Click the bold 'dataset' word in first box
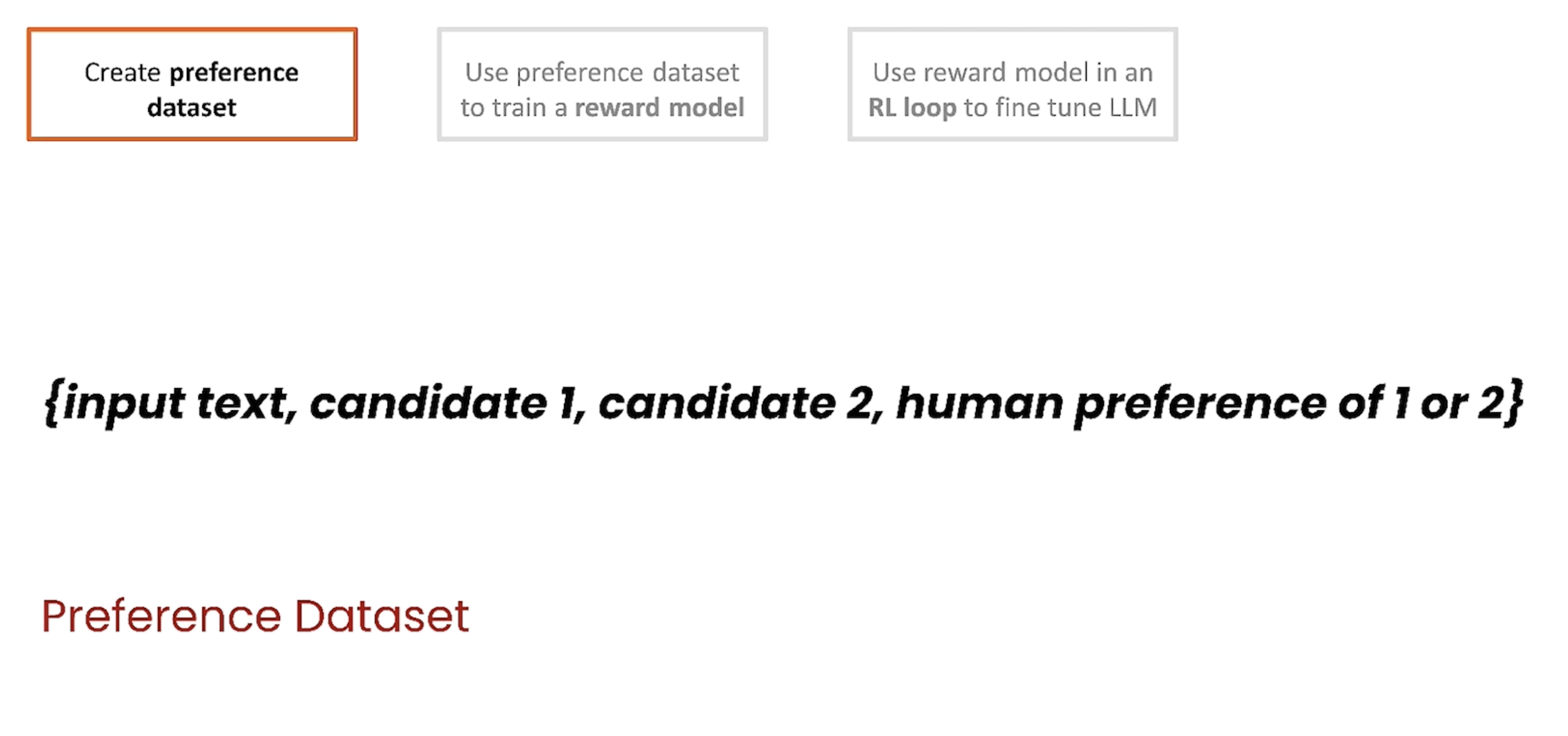This screenshot has width=1568, height=736. pos(192,107)
